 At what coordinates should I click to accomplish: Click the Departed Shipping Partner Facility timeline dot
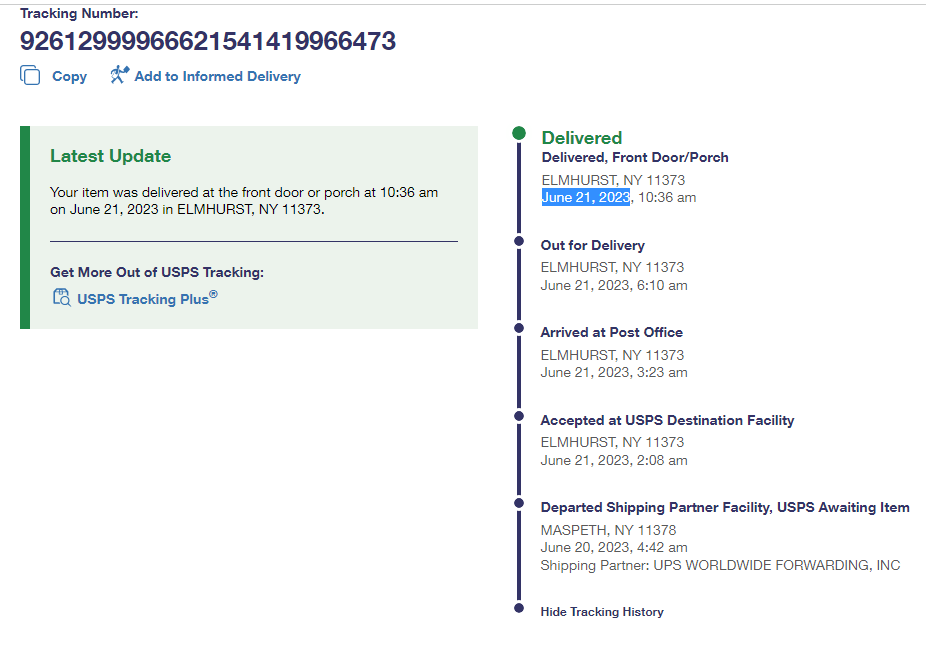point(518,503)
